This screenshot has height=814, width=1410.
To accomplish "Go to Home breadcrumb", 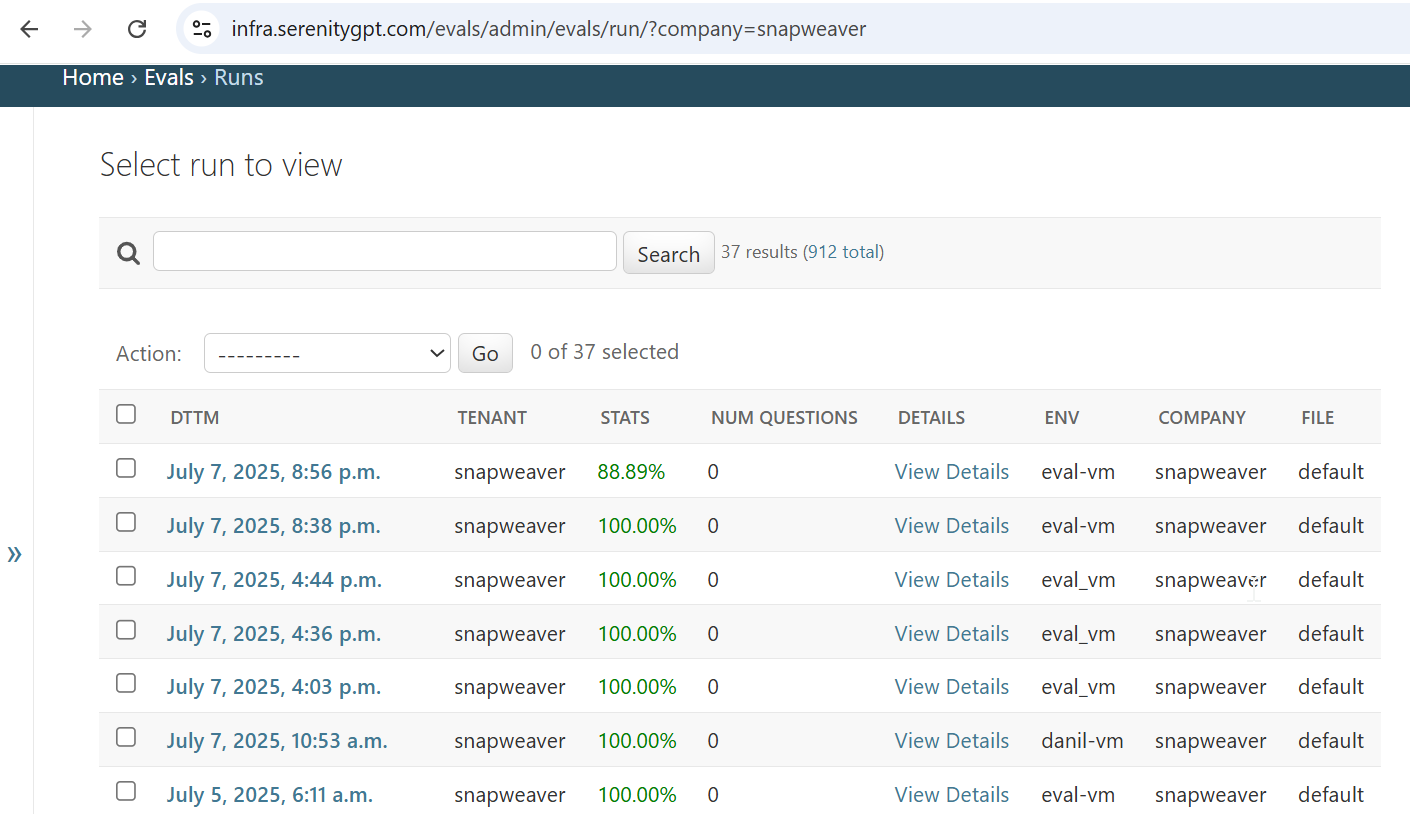I will click(x=93, y=78).
